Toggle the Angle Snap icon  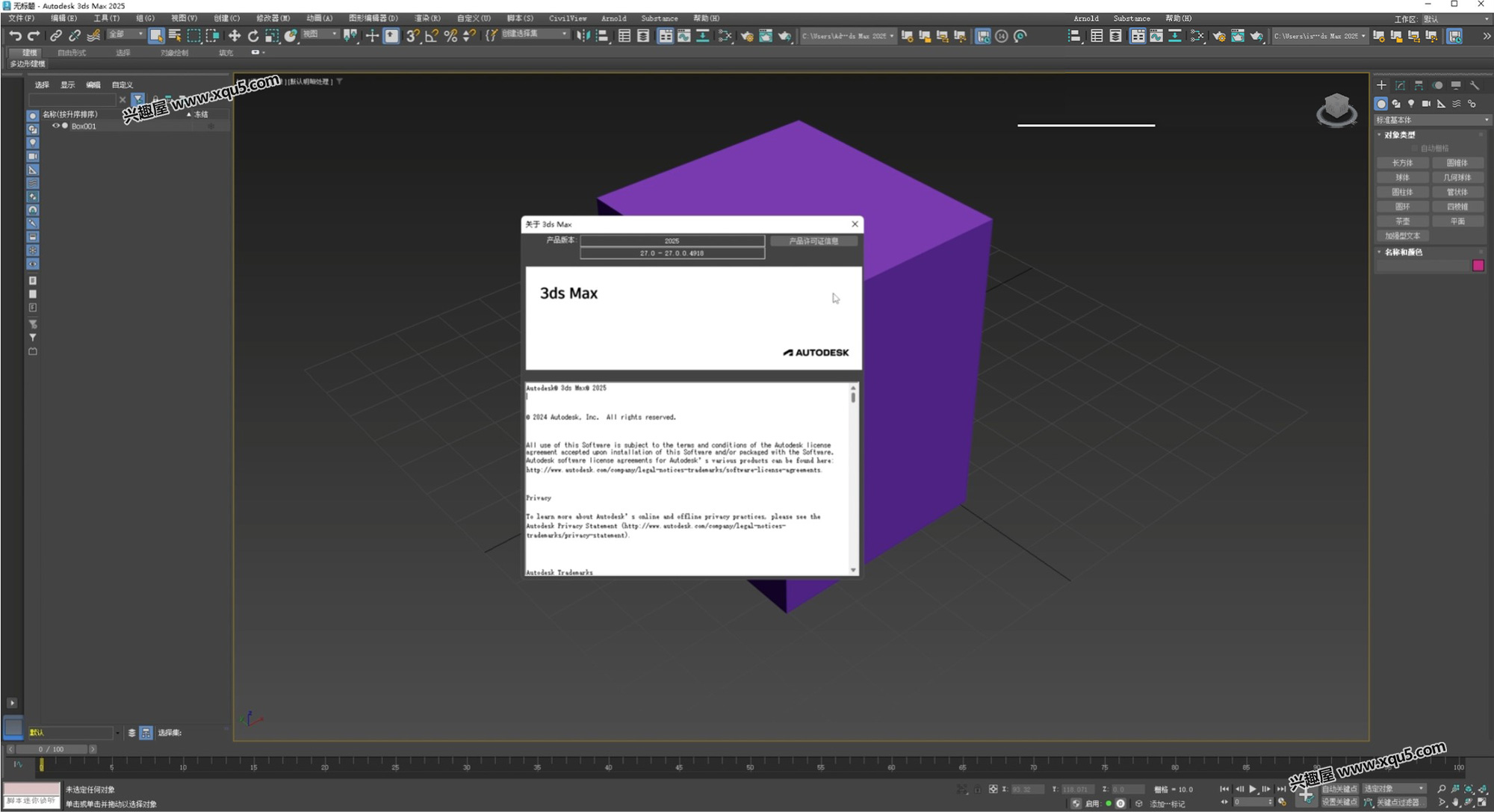pyautogui.click(x=432, y=36)
